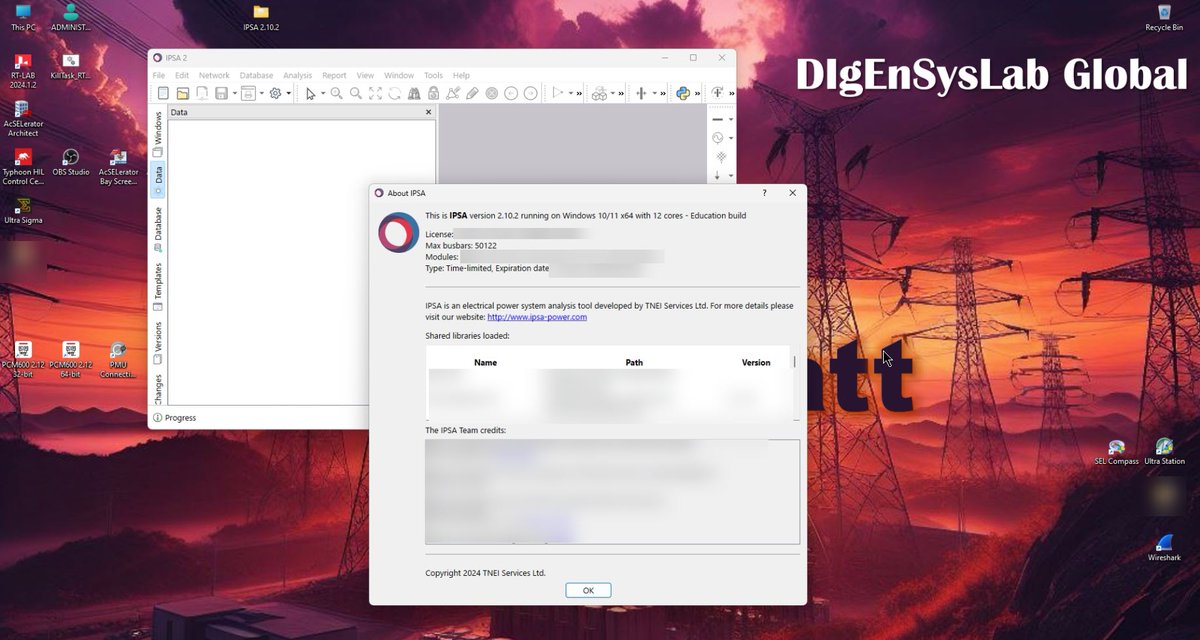Click OK in About IPSA dialog
The height and width of the screenshot is (640, 1200).
click(588, 590)
